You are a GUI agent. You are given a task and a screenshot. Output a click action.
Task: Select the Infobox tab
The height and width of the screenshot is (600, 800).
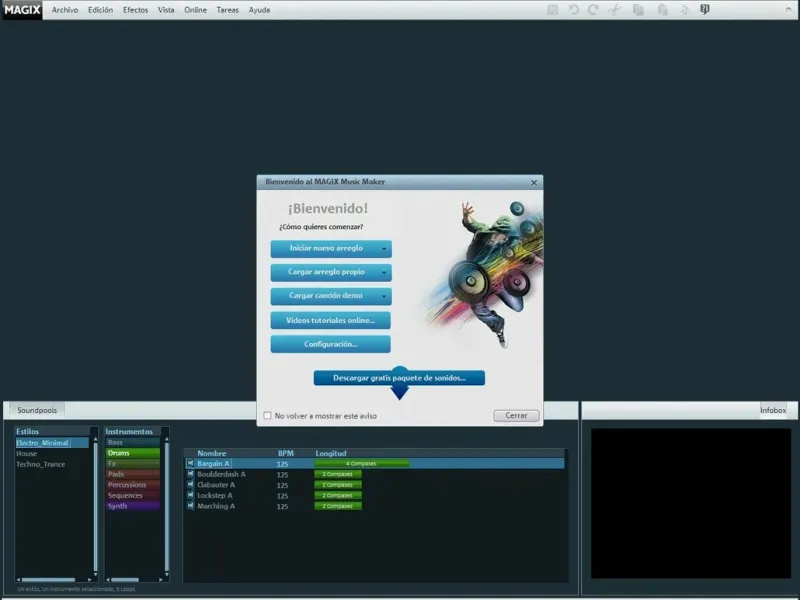pyautogui.click(x=773, y=410)
